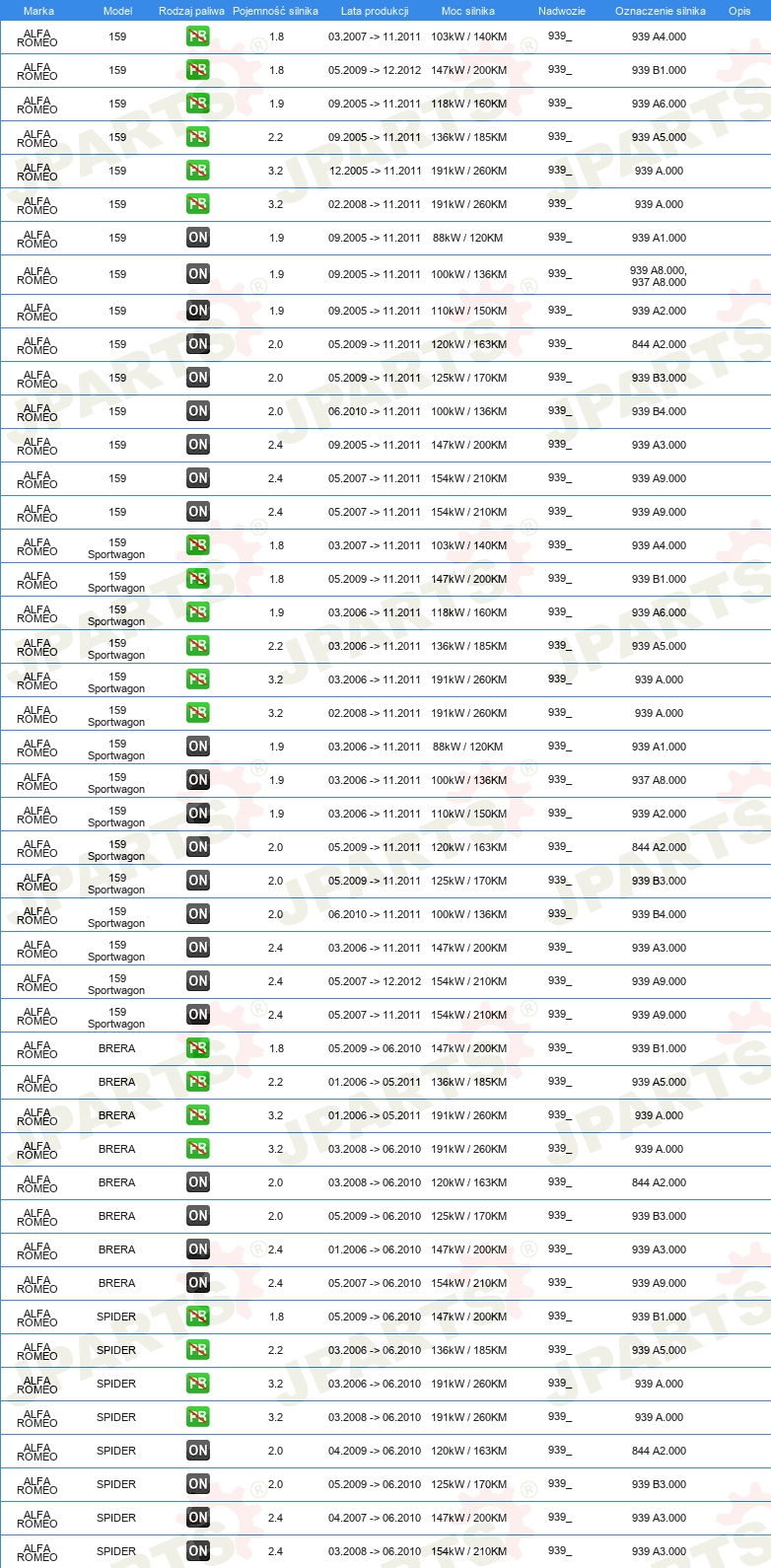Click ON icon in SPIDER 2.0 170KM row
Viewport: 771px width, 1568px height.
click(198, 1484)
